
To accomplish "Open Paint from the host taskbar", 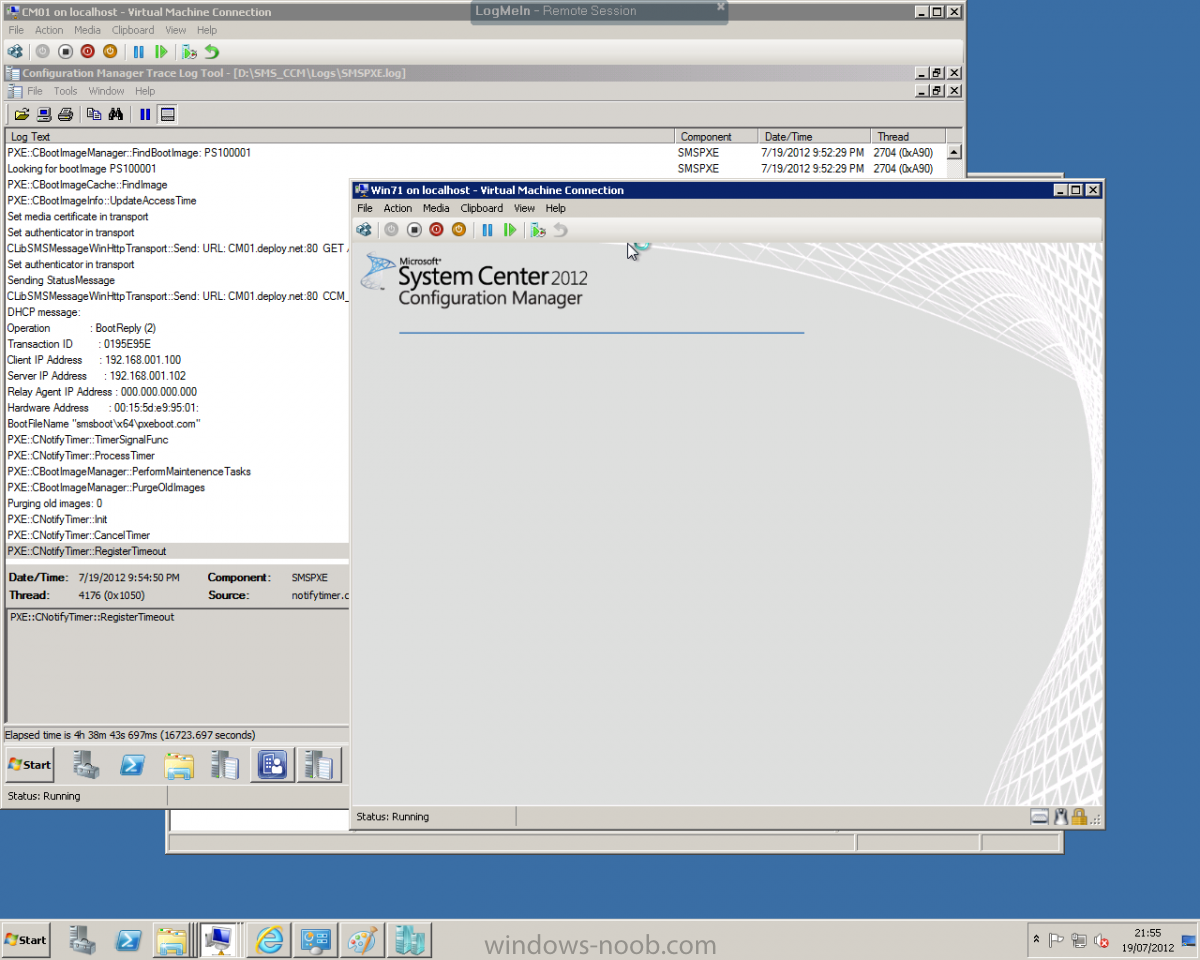I will 363,940.
